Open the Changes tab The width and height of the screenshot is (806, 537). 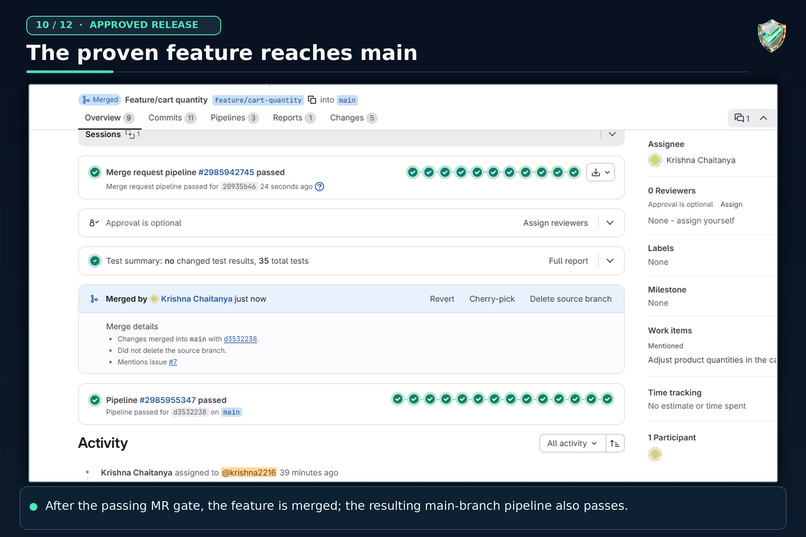(354, 118)
